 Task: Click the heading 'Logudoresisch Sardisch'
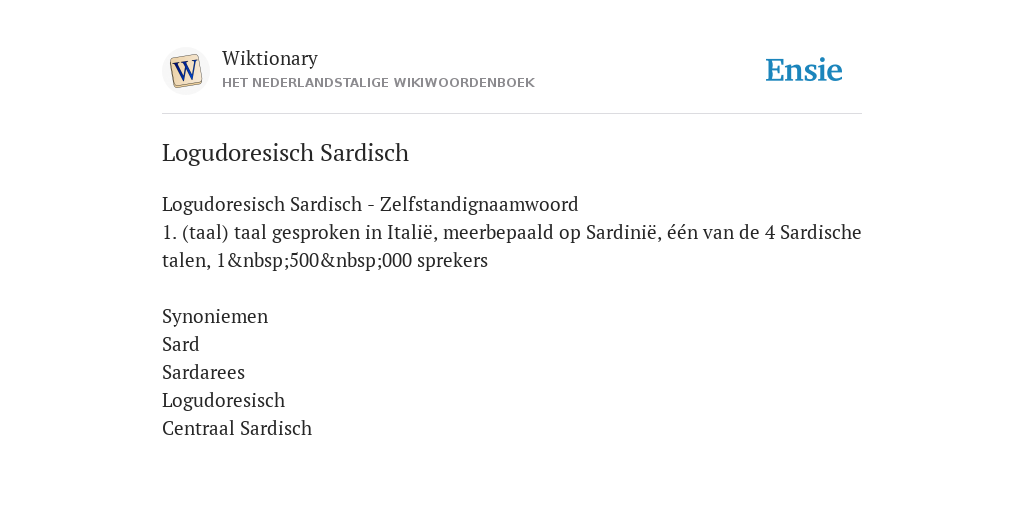point(285,153)
